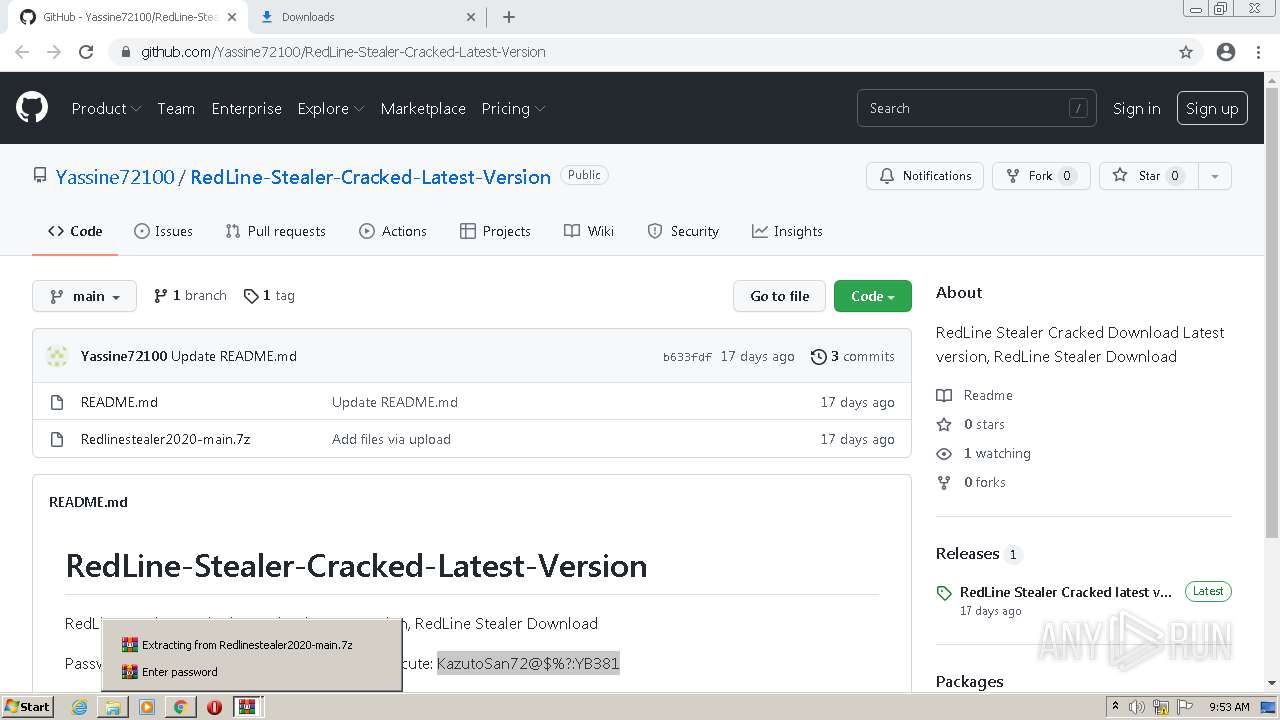Click the Sign up button
This screenshot has width=1280, height=720.
1212,108
